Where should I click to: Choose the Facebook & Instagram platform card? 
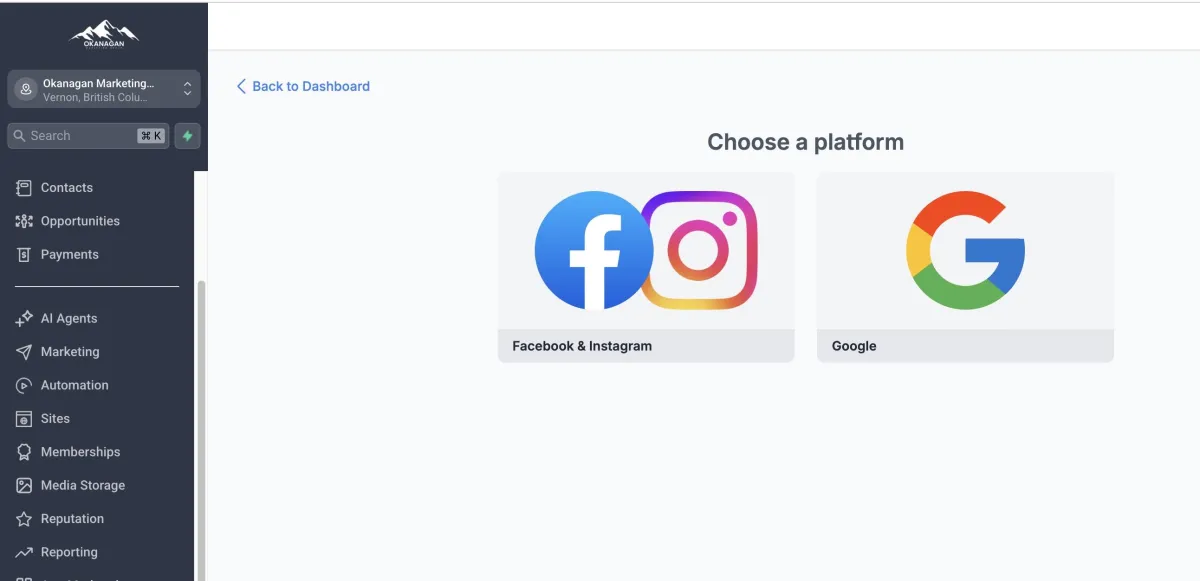pyautogui.click(x=646, y=267)
